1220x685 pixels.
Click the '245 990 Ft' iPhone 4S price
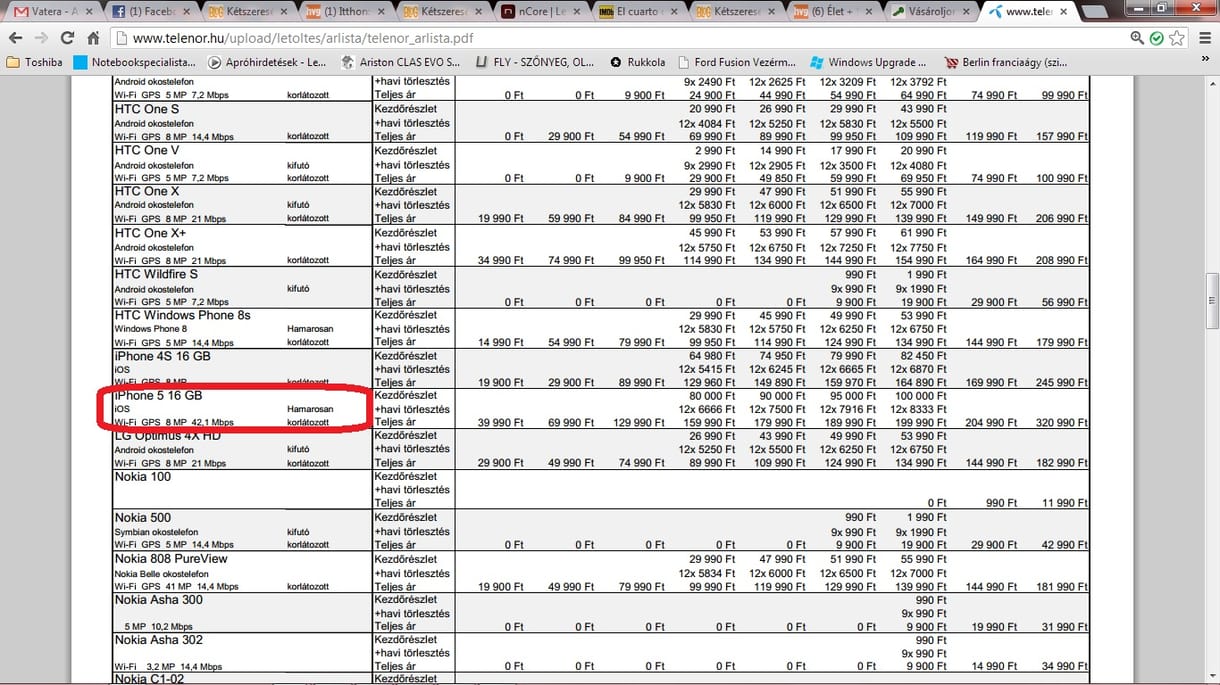point(1064,383)
